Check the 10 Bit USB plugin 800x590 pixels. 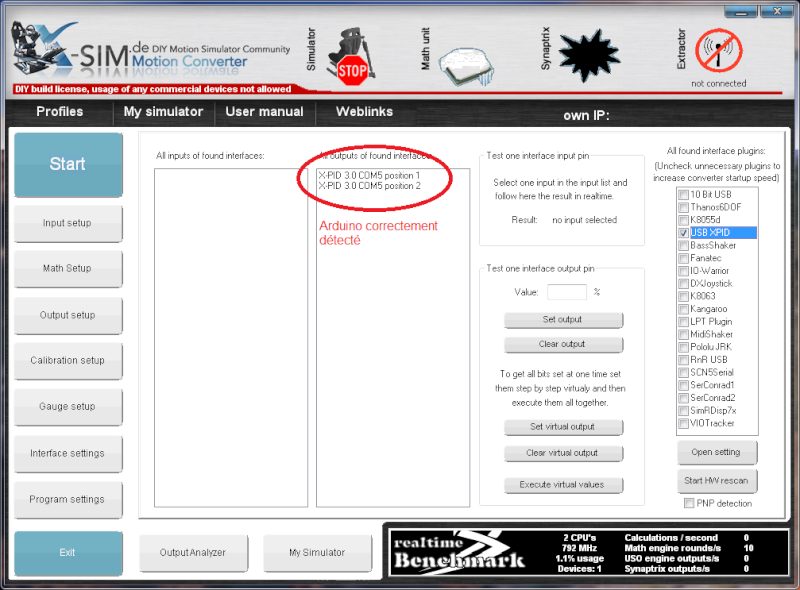(x=683, y=194)
